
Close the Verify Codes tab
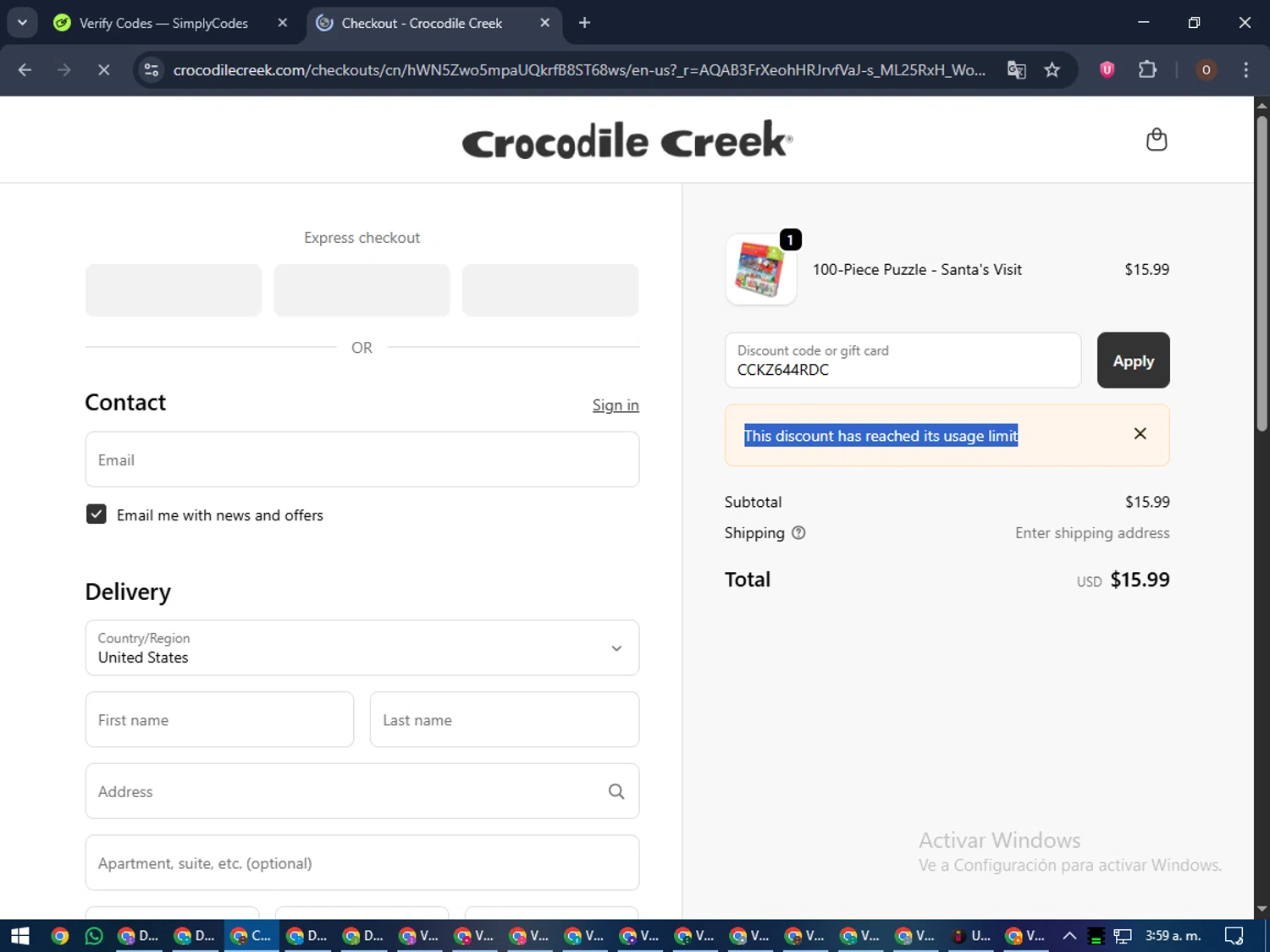pos(283,23)
